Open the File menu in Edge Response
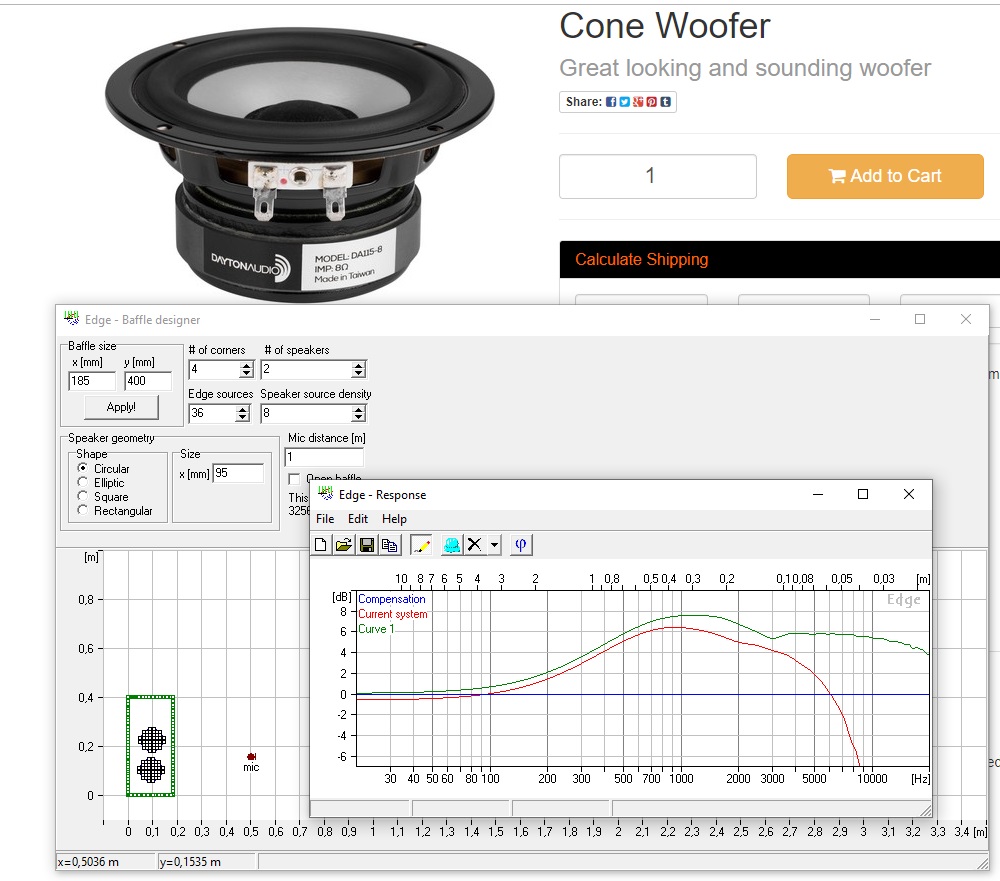The height and width of the screenshot is (881, 1000). pos(325,519)
